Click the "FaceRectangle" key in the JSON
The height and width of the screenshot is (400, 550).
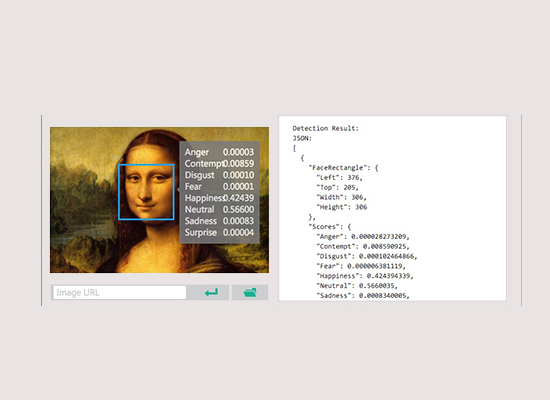336,168
